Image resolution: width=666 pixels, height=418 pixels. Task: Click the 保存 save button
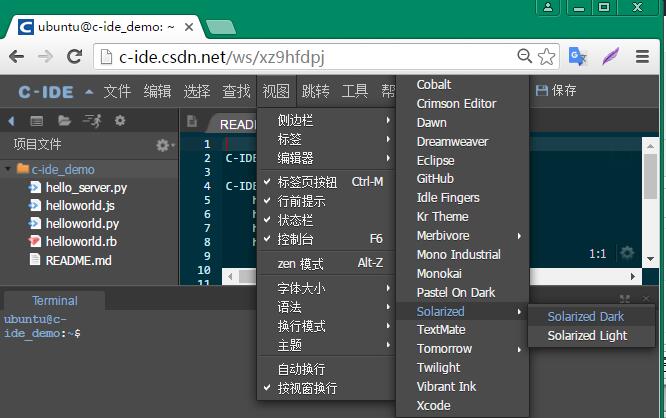coord(556,90)
